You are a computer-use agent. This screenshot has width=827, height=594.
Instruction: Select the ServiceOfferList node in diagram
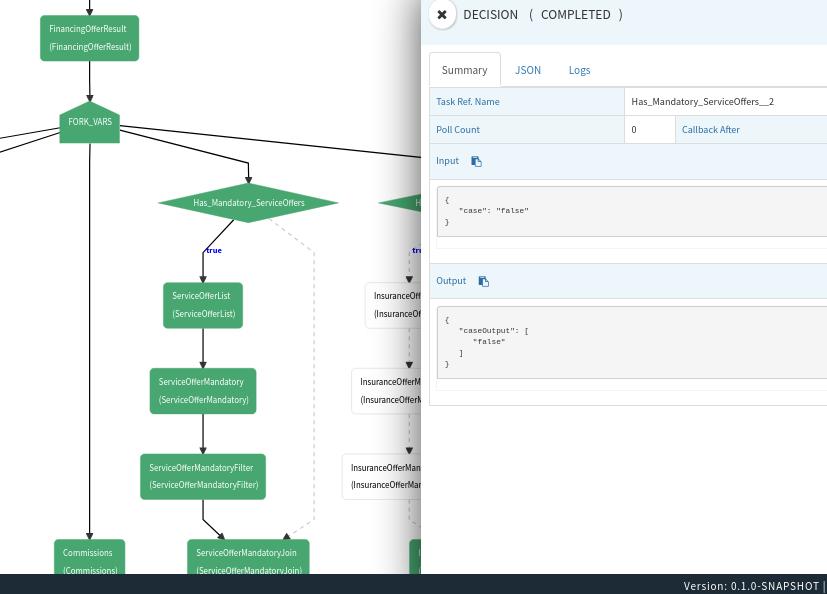(202, 305)
